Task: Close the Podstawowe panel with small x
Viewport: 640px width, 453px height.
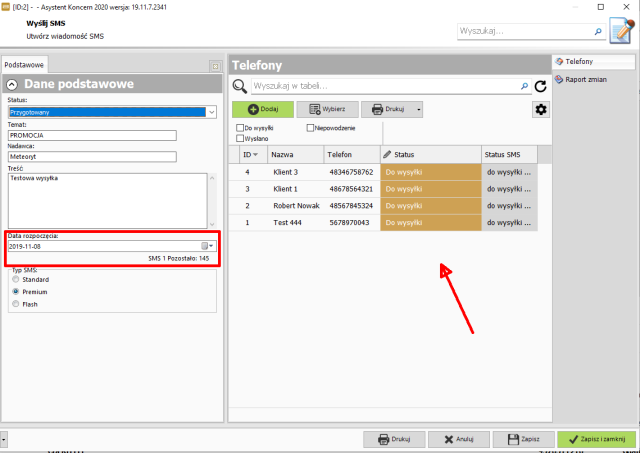Action: (x=215, y=67)
